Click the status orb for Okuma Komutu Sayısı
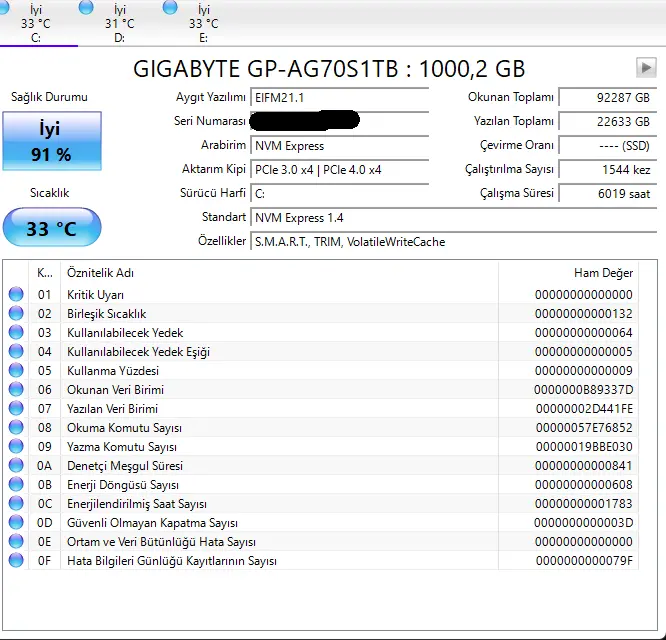Viewport: 666px width, 640px height. (x=16, y=427)
